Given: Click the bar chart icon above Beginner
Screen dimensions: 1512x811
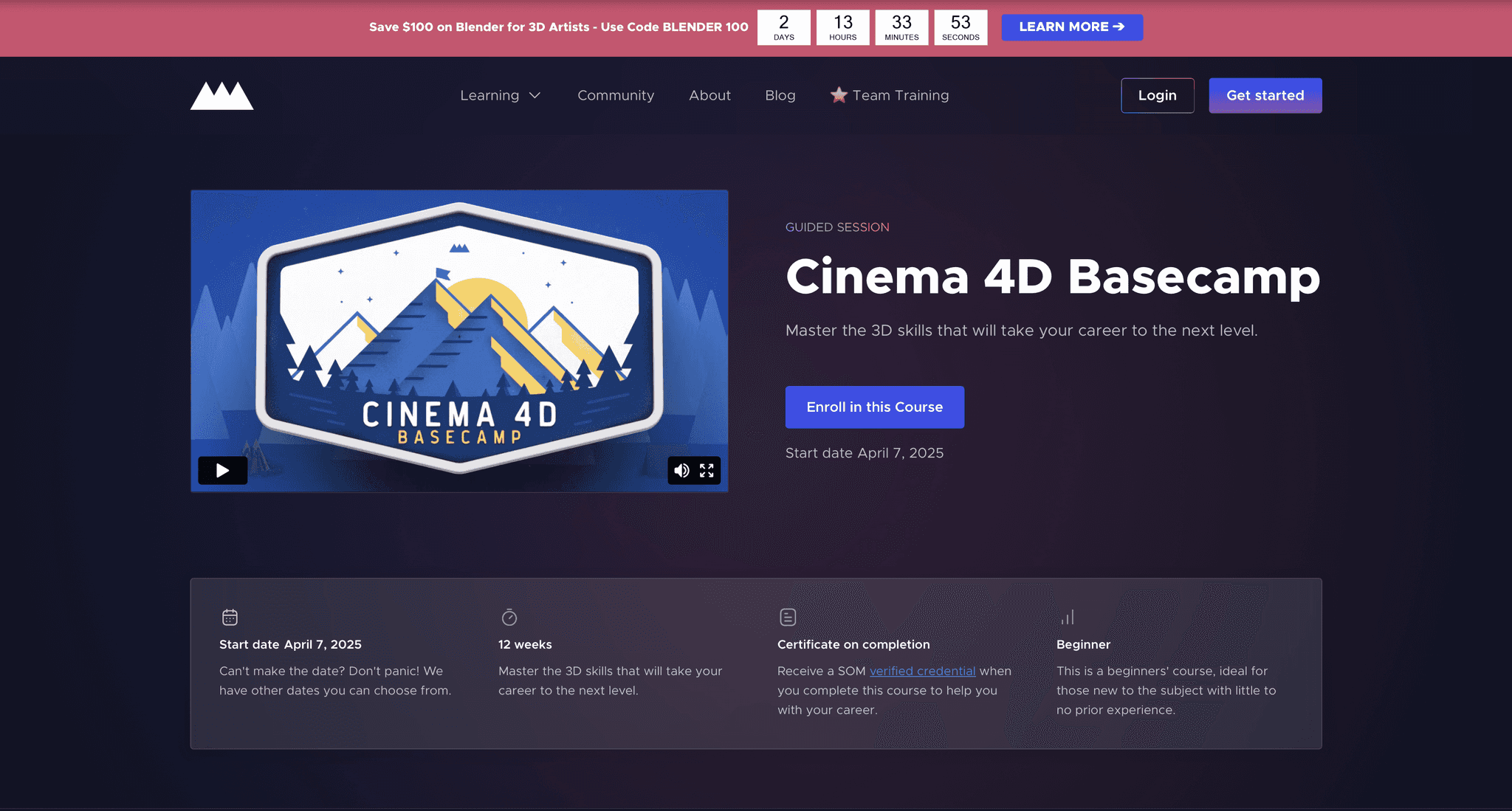Looking at the screenshot, I should click(x=1069, y=617).
